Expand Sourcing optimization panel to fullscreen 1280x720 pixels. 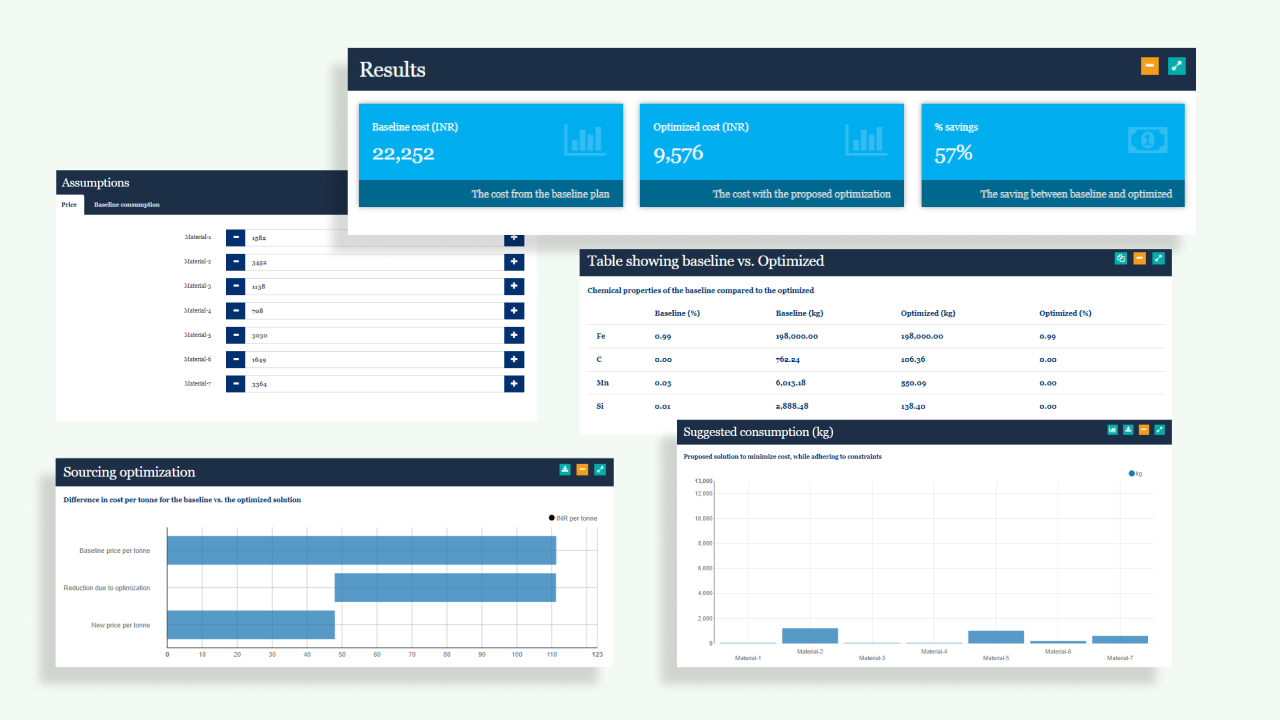click(x=600, y=469)
